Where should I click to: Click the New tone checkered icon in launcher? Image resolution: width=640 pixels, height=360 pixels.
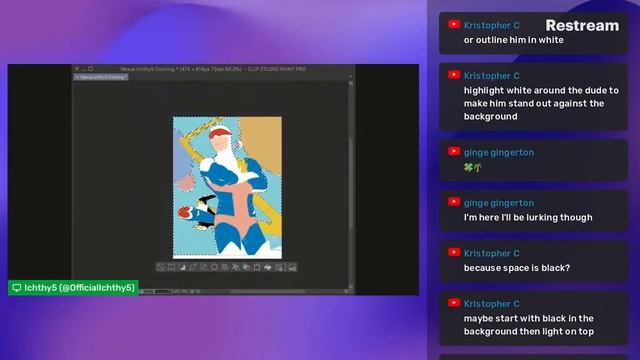point(279,267)
